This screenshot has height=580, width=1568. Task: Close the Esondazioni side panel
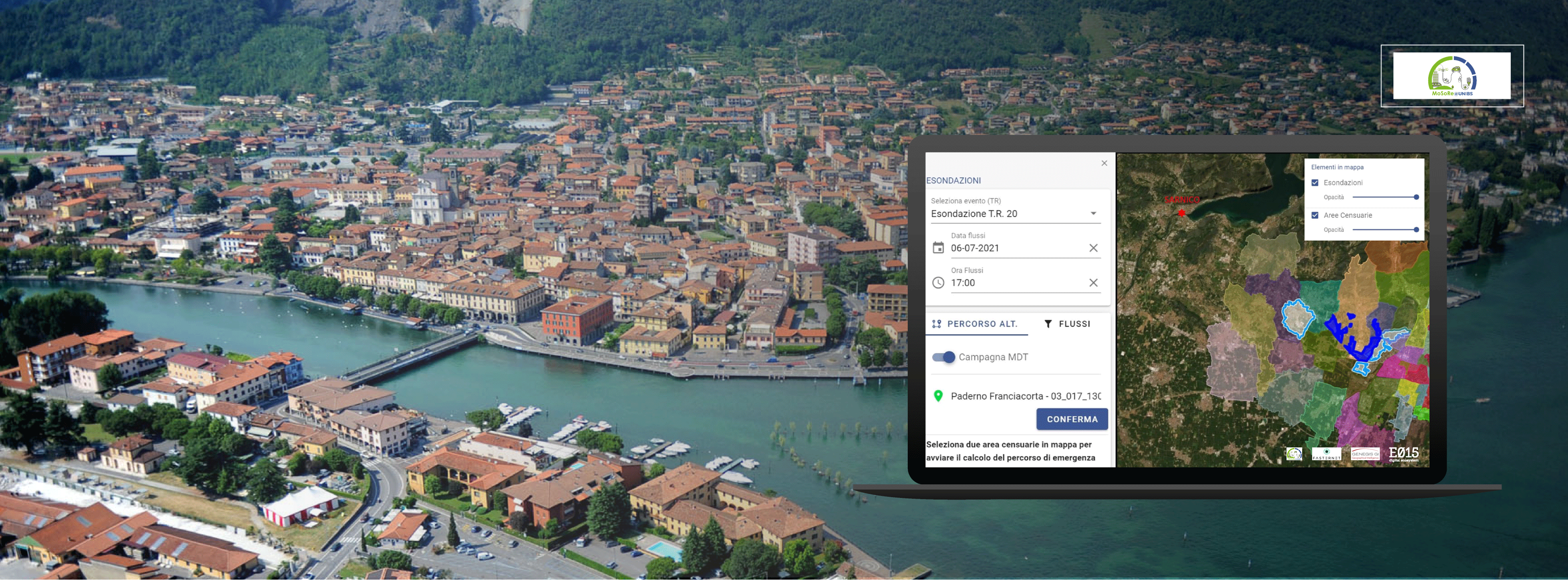(x=1104, y=163)
